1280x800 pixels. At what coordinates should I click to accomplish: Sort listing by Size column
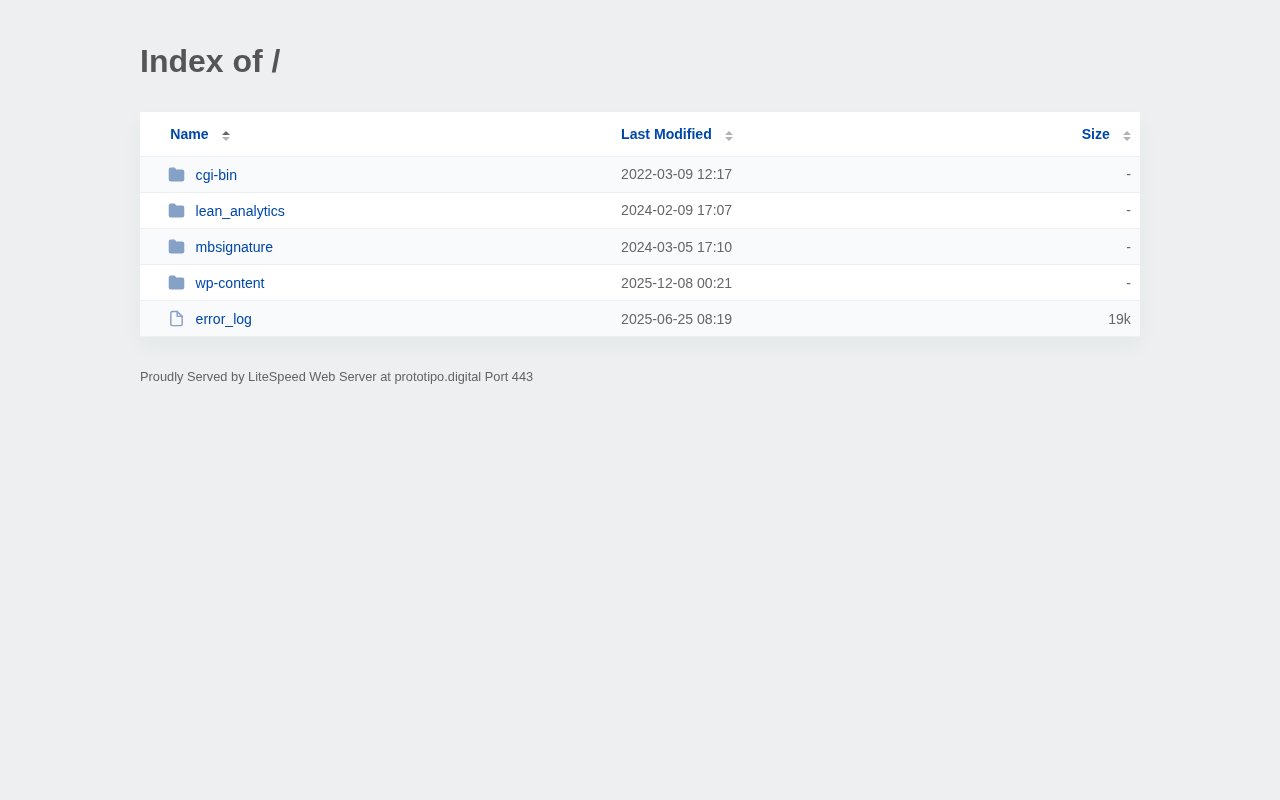click(1095, 134)
